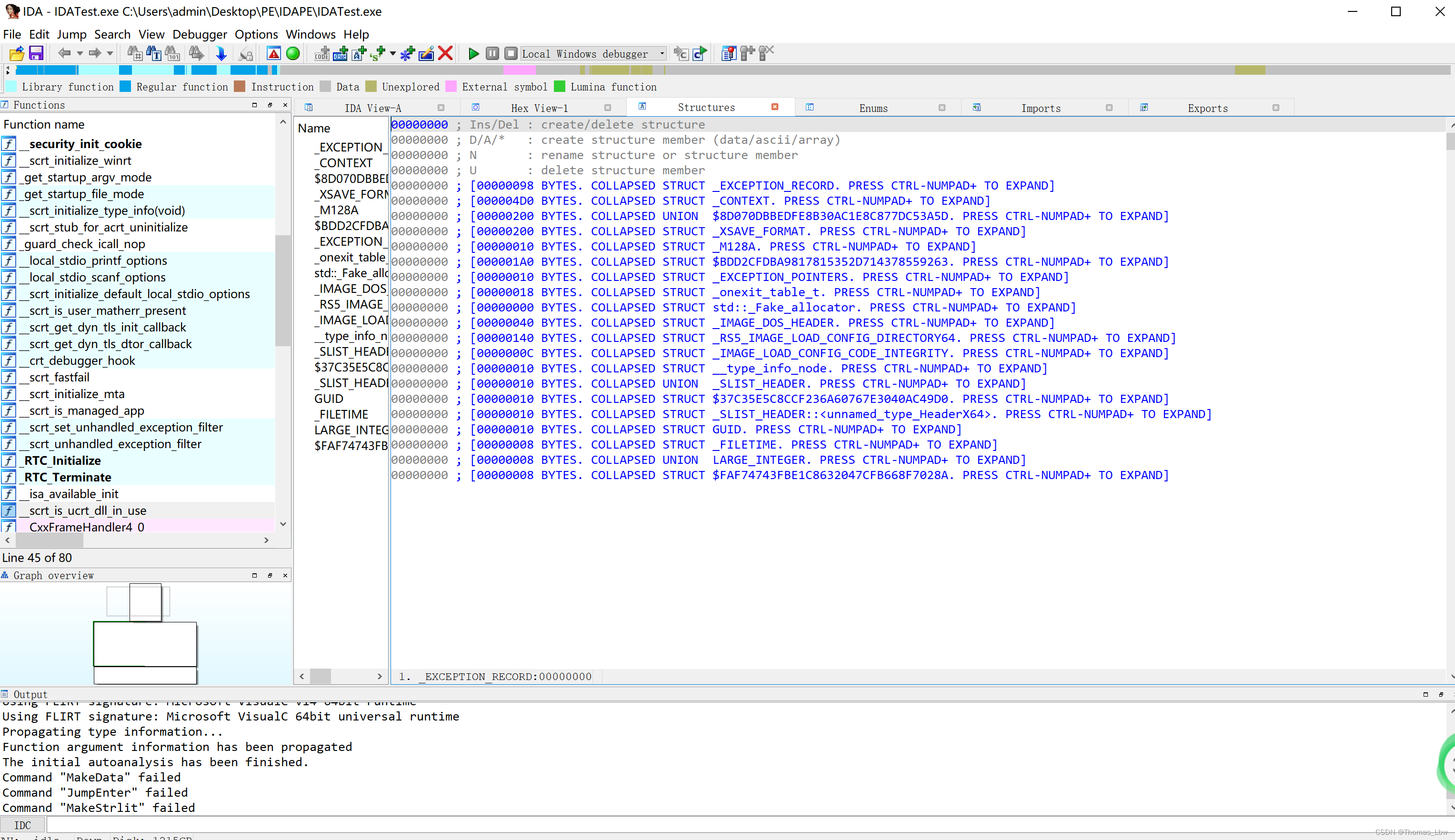Select _M128A in the structure Name list

click(339, 210)
